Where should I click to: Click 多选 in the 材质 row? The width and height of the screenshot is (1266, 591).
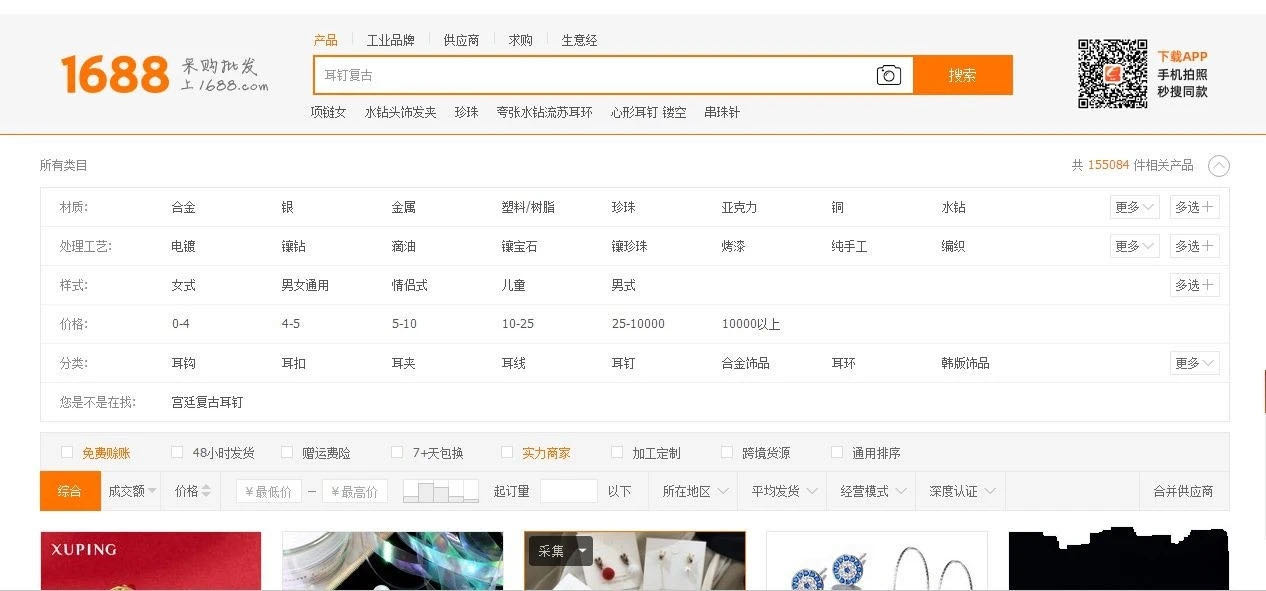coord(1195,207)
